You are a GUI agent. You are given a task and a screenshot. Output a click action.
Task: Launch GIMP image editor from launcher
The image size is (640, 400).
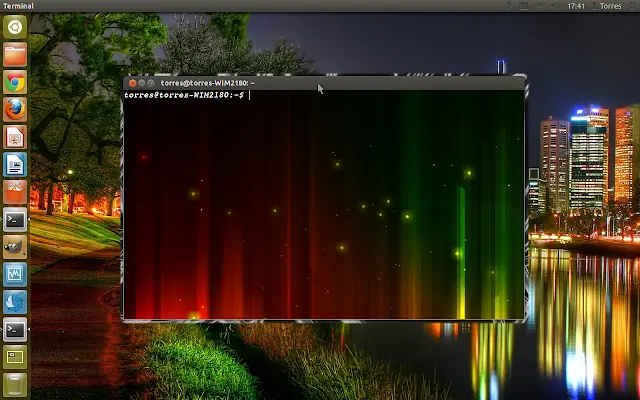(x=15, y=247)
